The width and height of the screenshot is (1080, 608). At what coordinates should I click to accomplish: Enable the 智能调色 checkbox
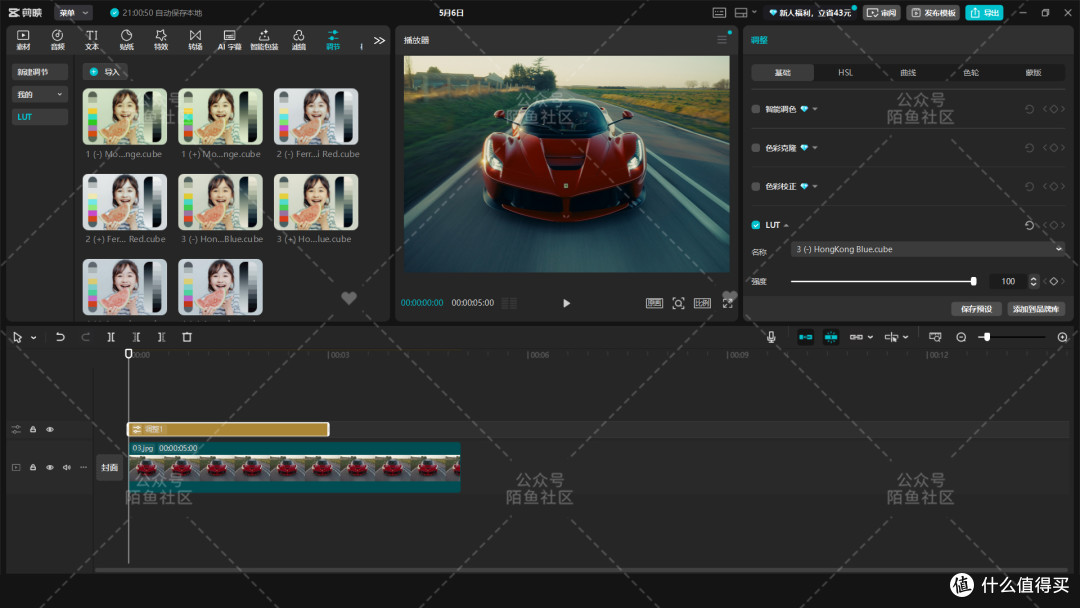(x=756, y=109)
